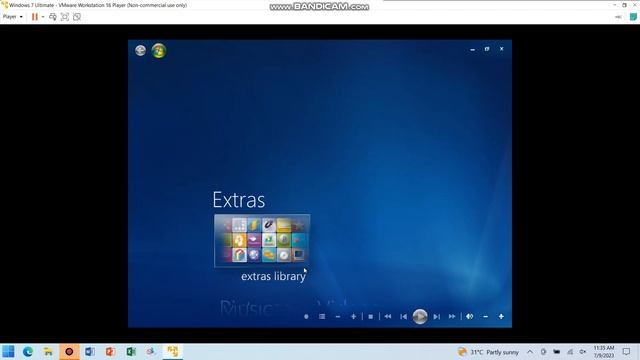
Task: Enter VMware full screen mode
Action: point(65,17)
